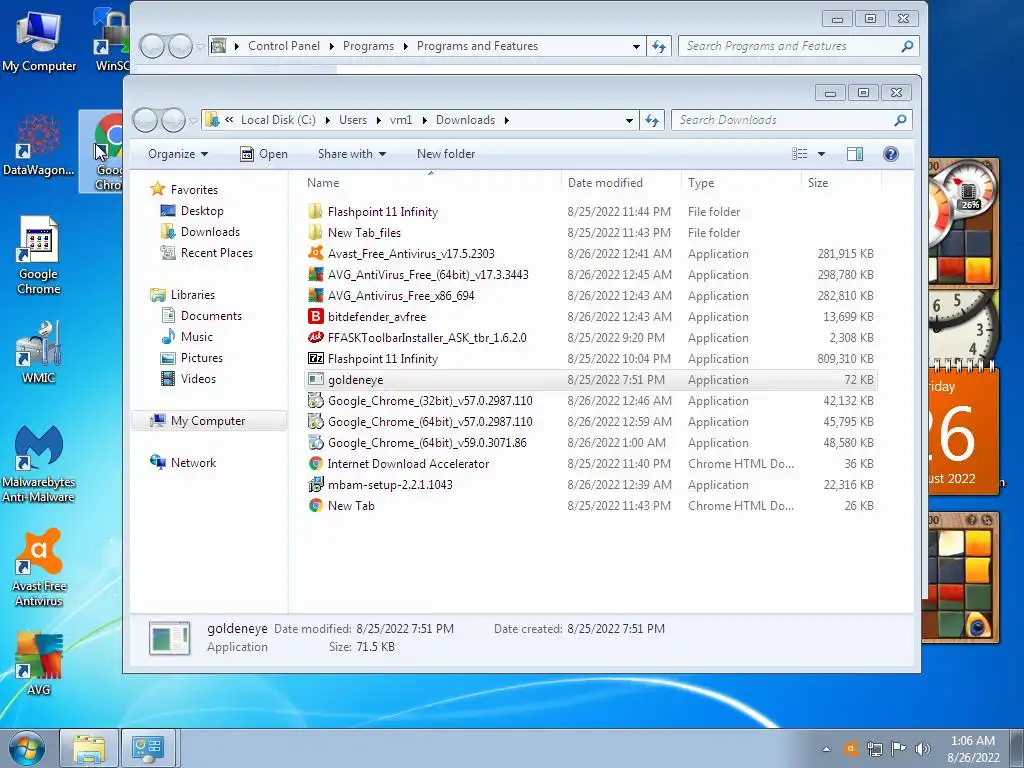The width and height of the screenshot is (1024, 768).
Task: Select the bitdefender_avfree file icon
Action: pos(315,316)
